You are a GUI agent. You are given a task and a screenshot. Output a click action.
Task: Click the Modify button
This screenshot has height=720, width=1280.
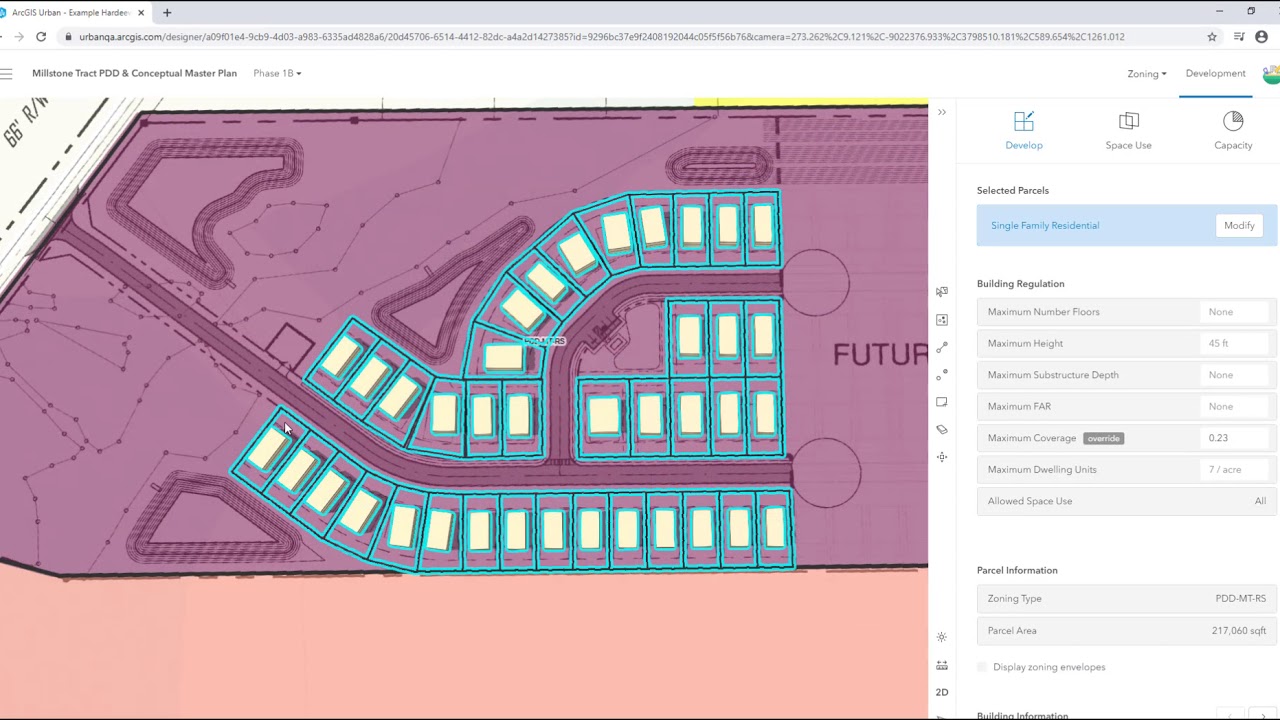click(1239, 226)
